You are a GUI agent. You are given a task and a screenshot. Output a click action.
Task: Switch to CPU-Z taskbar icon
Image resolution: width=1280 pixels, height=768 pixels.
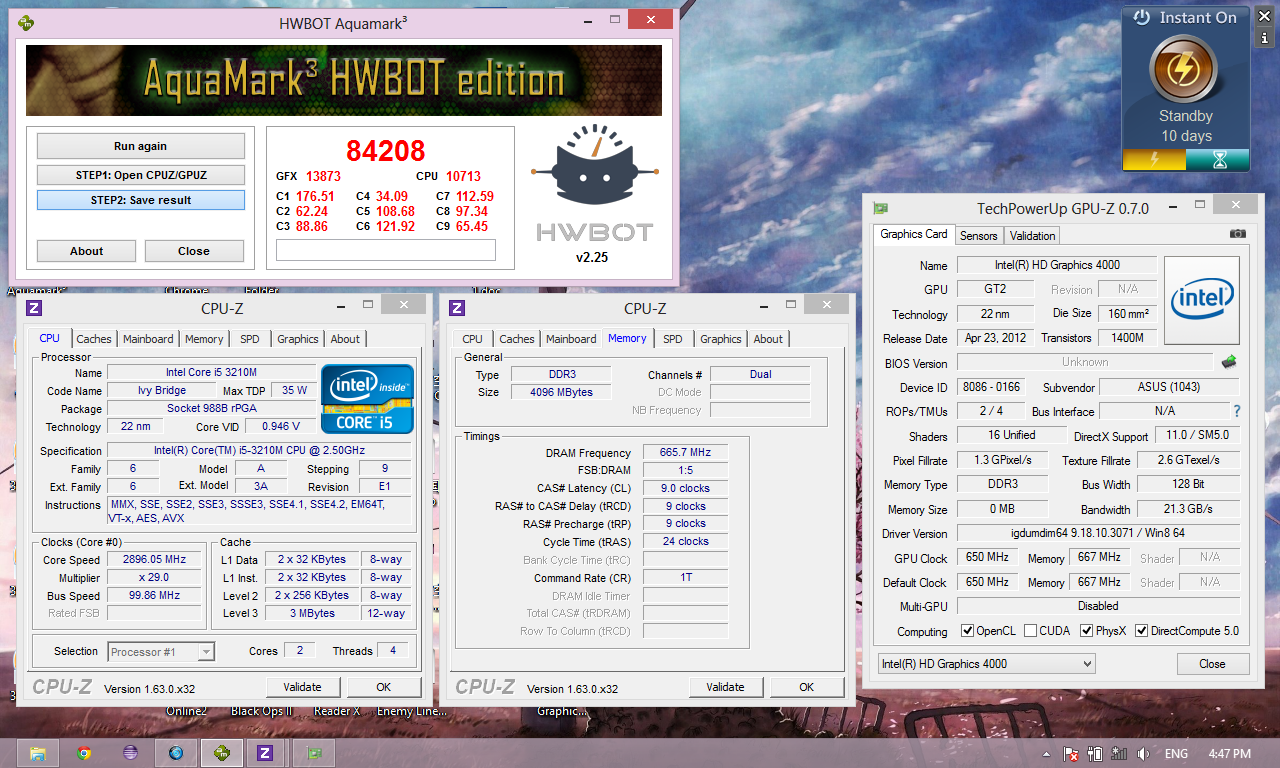[266, 753]
